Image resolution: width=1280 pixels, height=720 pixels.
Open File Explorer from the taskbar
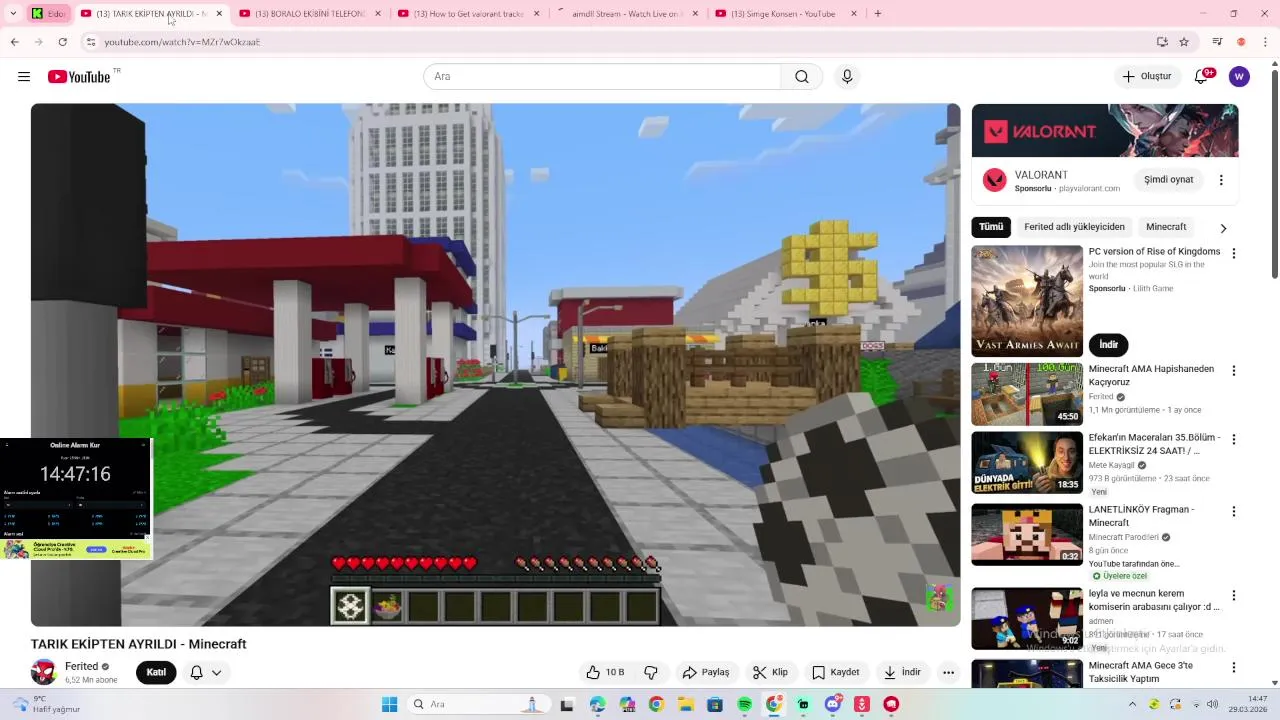pos(686,704)
